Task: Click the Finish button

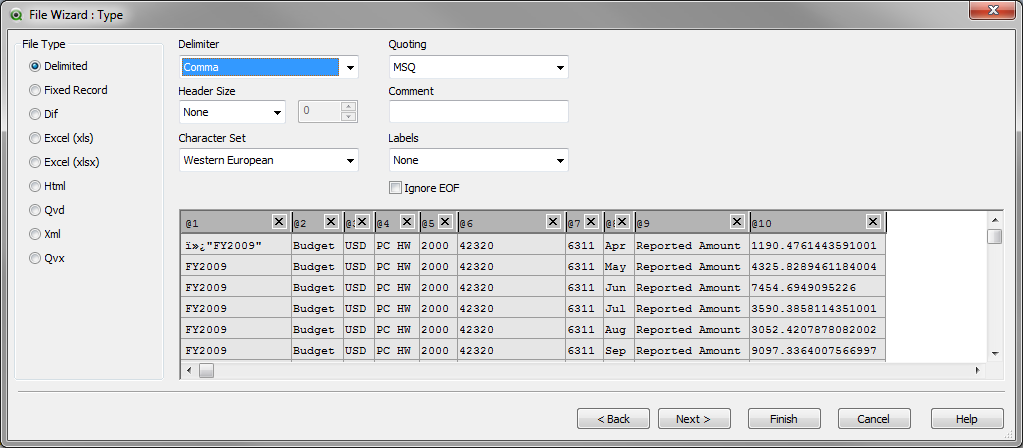Action: tap(784, 419)
